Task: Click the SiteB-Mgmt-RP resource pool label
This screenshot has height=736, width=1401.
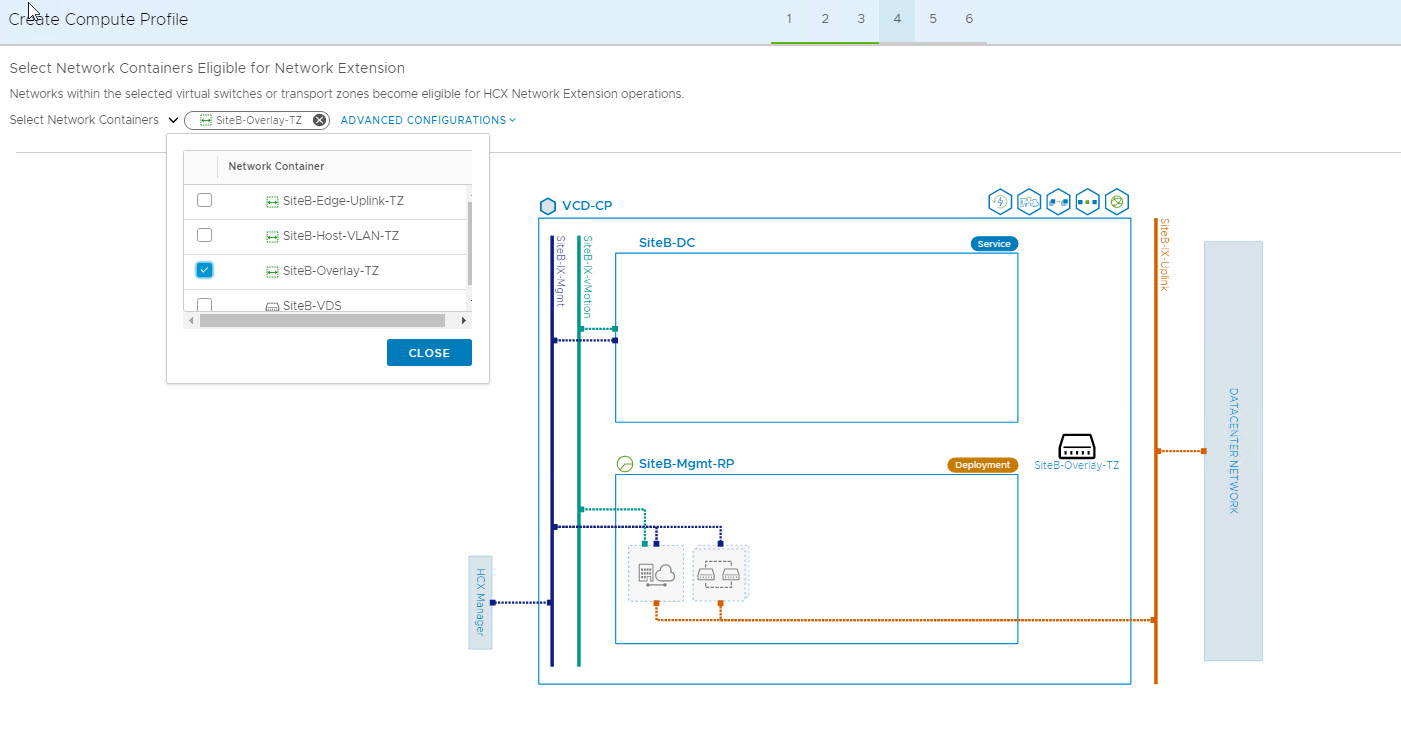Action: (x=686, y=464)
